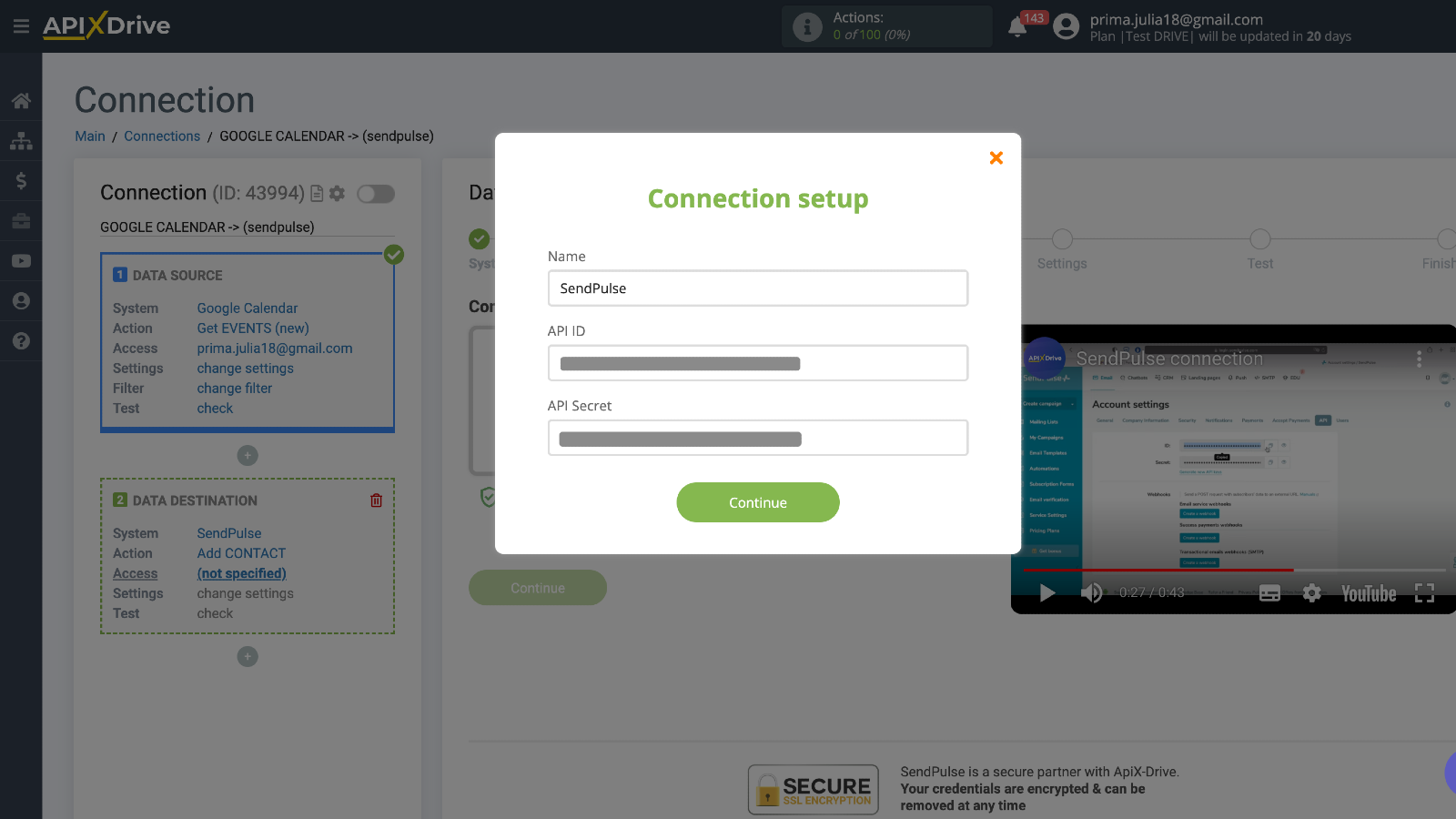This screenshot has height=819, width=1456.
Task: Click the notifications bell icon
Action: [1017, 27]
